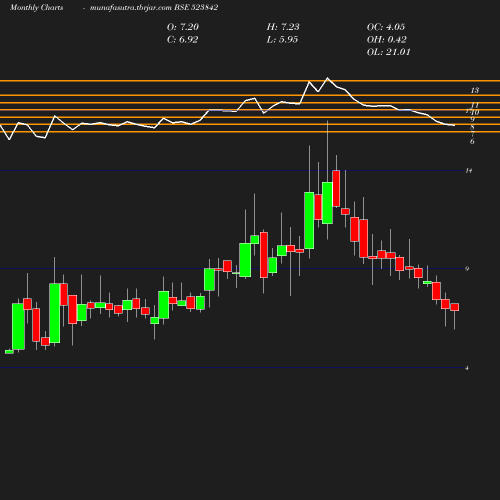
Task: Click the 'Monthly Charts' title text
Action: click(36, 8)
